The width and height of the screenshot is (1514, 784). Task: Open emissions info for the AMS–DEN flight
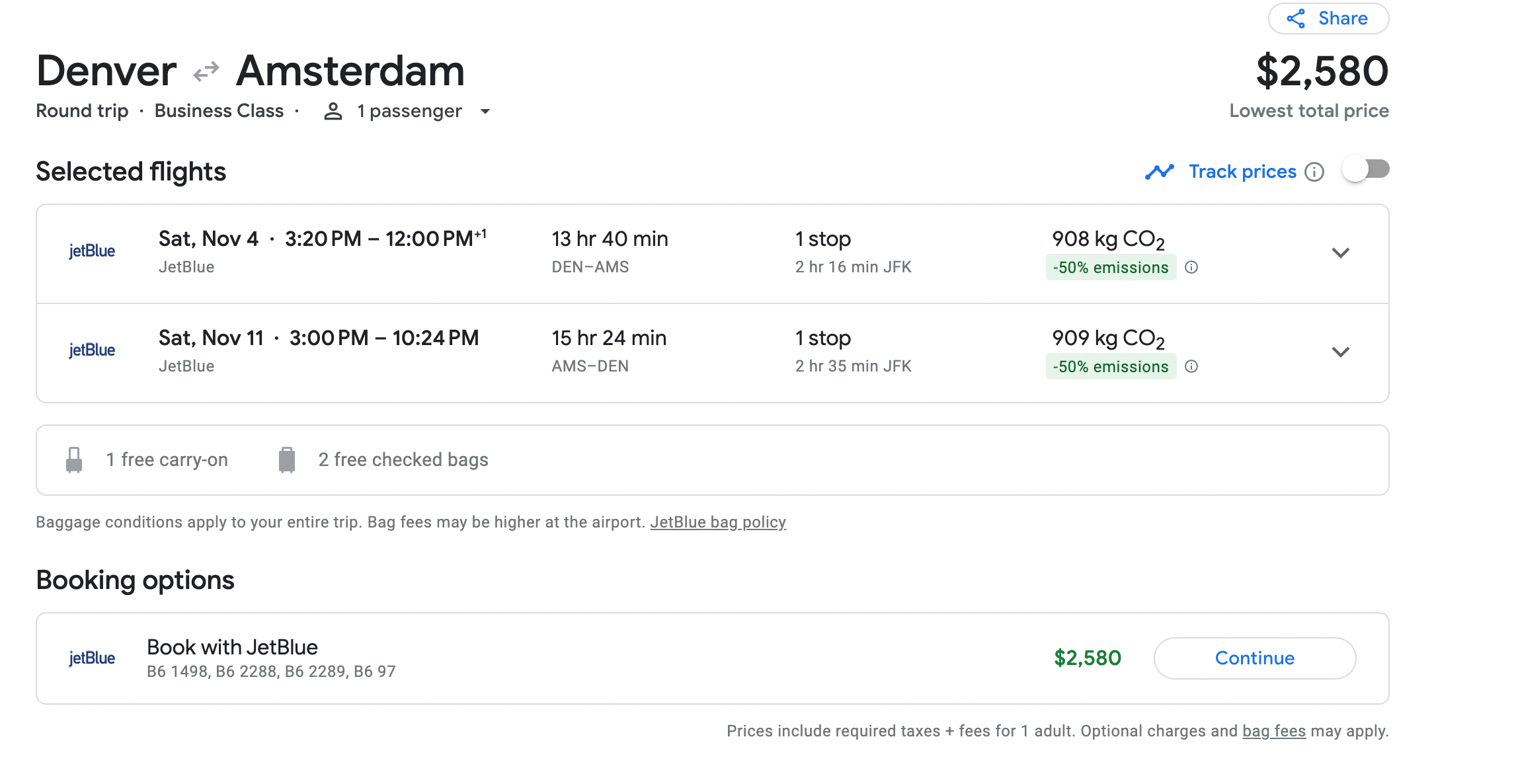(x=1191, y=366)
